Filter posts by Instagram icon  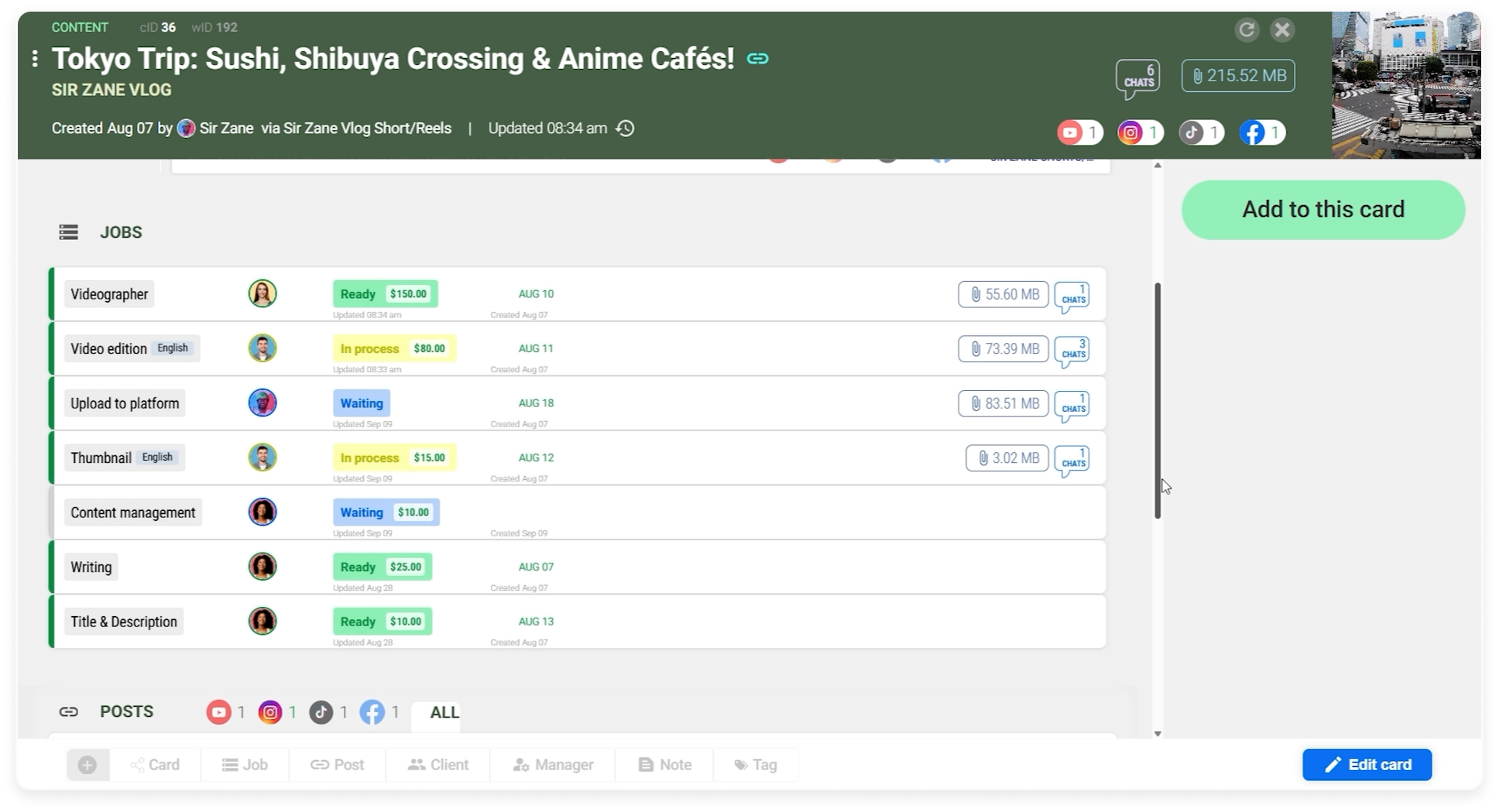coord(270,712)
